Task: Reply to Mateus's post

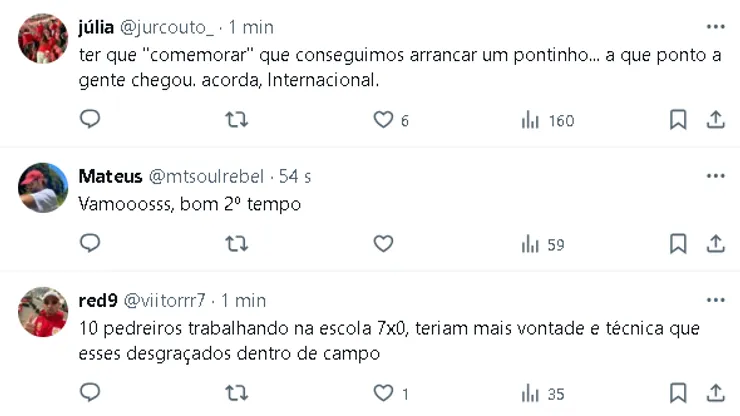Action: 90,243
